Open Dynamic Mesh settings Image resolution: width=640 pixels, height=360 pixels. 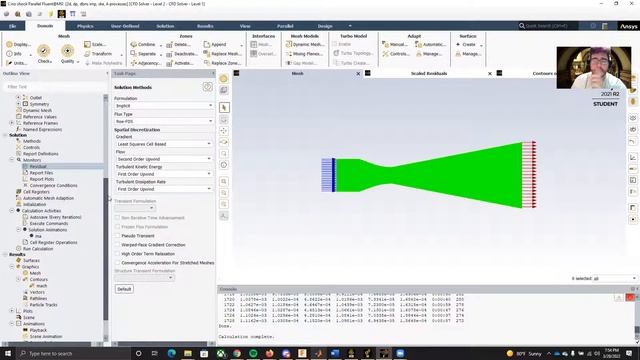tap(305, 44)
